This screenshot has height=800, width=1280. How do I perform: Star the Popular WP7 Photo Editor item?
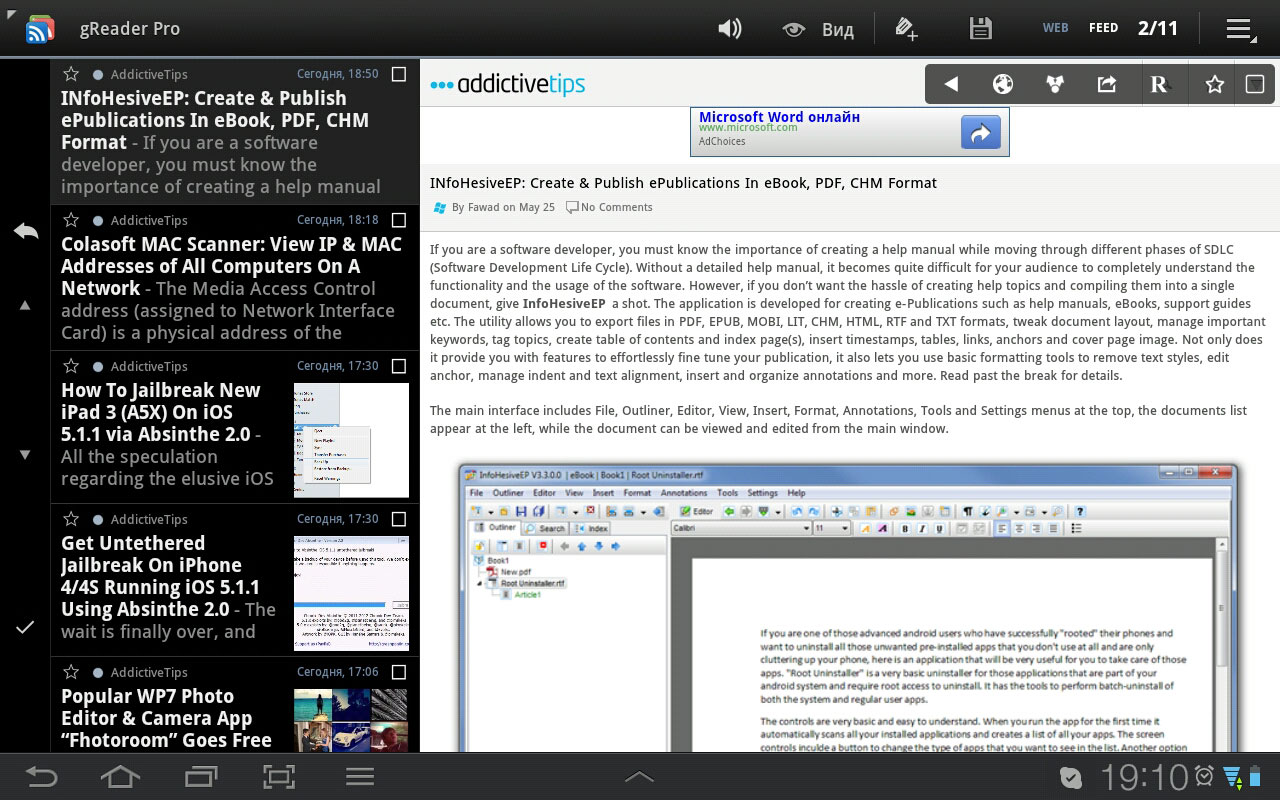(71, 672)
